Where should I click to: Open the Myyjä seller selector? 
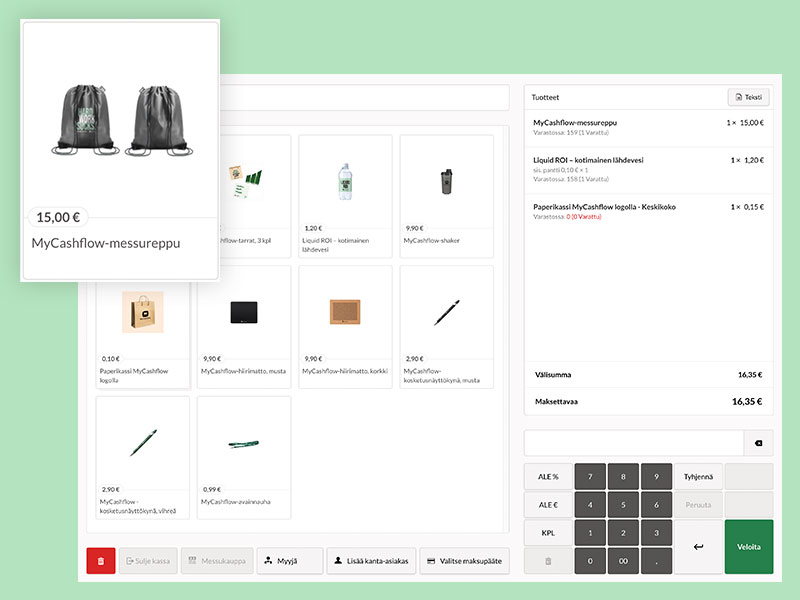coord(290,561)
